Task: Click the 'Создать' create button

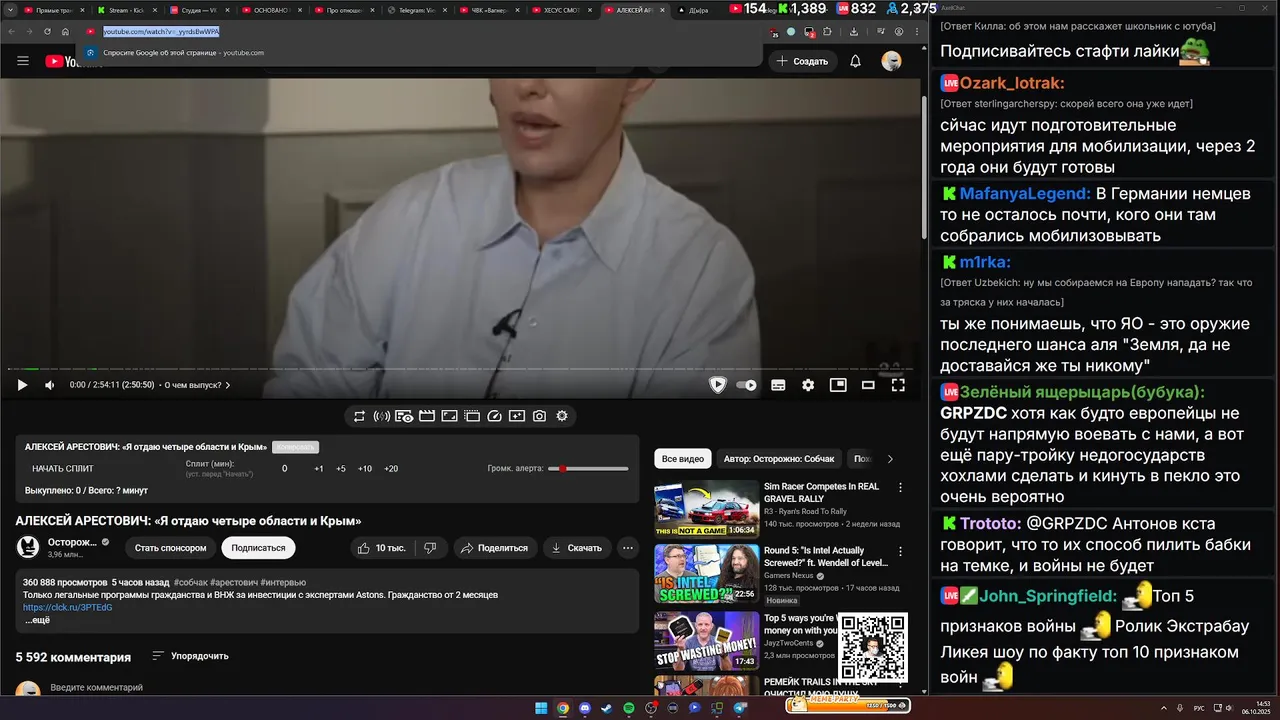Action: coord(802,61)
